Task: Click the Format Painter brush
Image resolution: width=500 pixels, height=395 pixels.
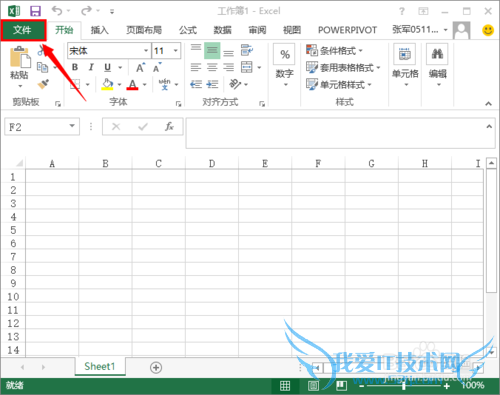Action: point(43,84)
